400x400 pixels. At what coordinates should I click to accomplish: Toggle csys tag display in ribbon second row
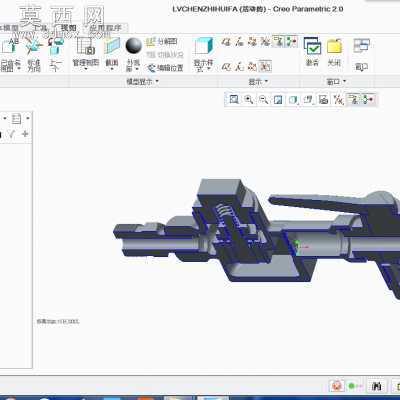coord(265,67)
